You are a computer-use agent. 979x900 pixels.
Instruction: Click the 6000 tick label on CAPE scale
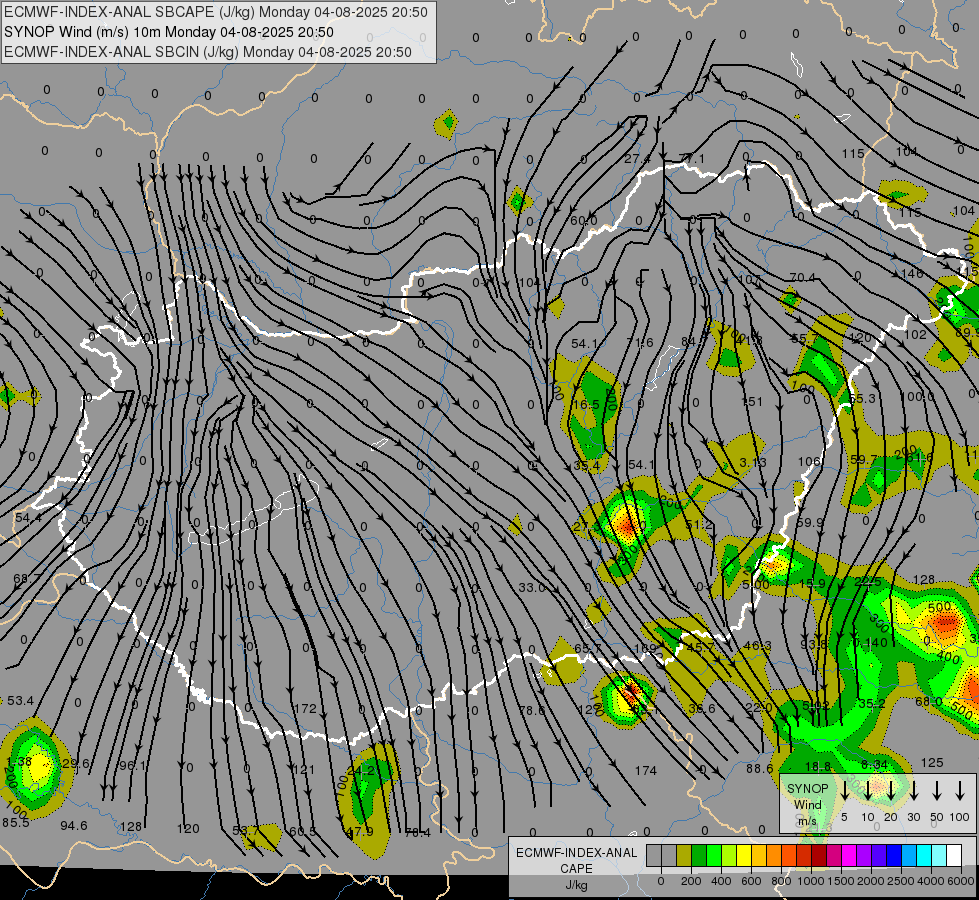pyautogui.click(x=961, y=881)
